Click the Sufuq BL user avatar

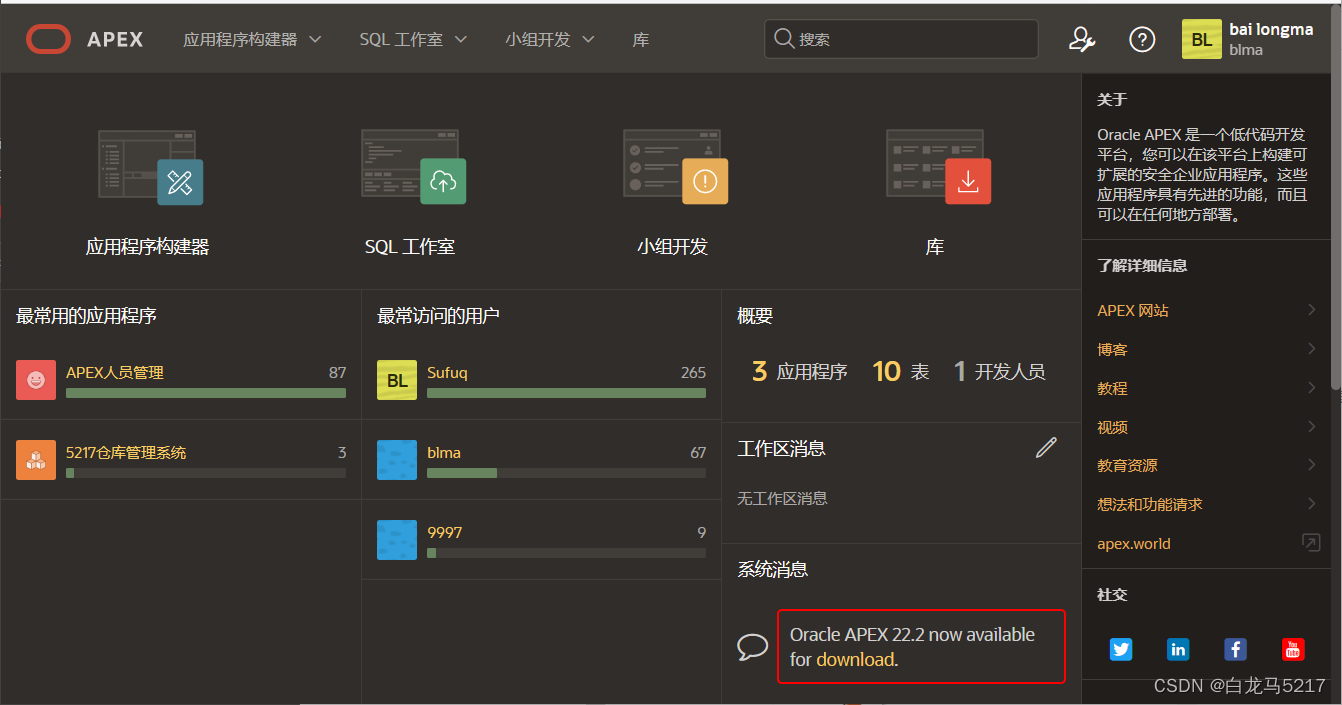pyautogui.click(x=397, y=380)
